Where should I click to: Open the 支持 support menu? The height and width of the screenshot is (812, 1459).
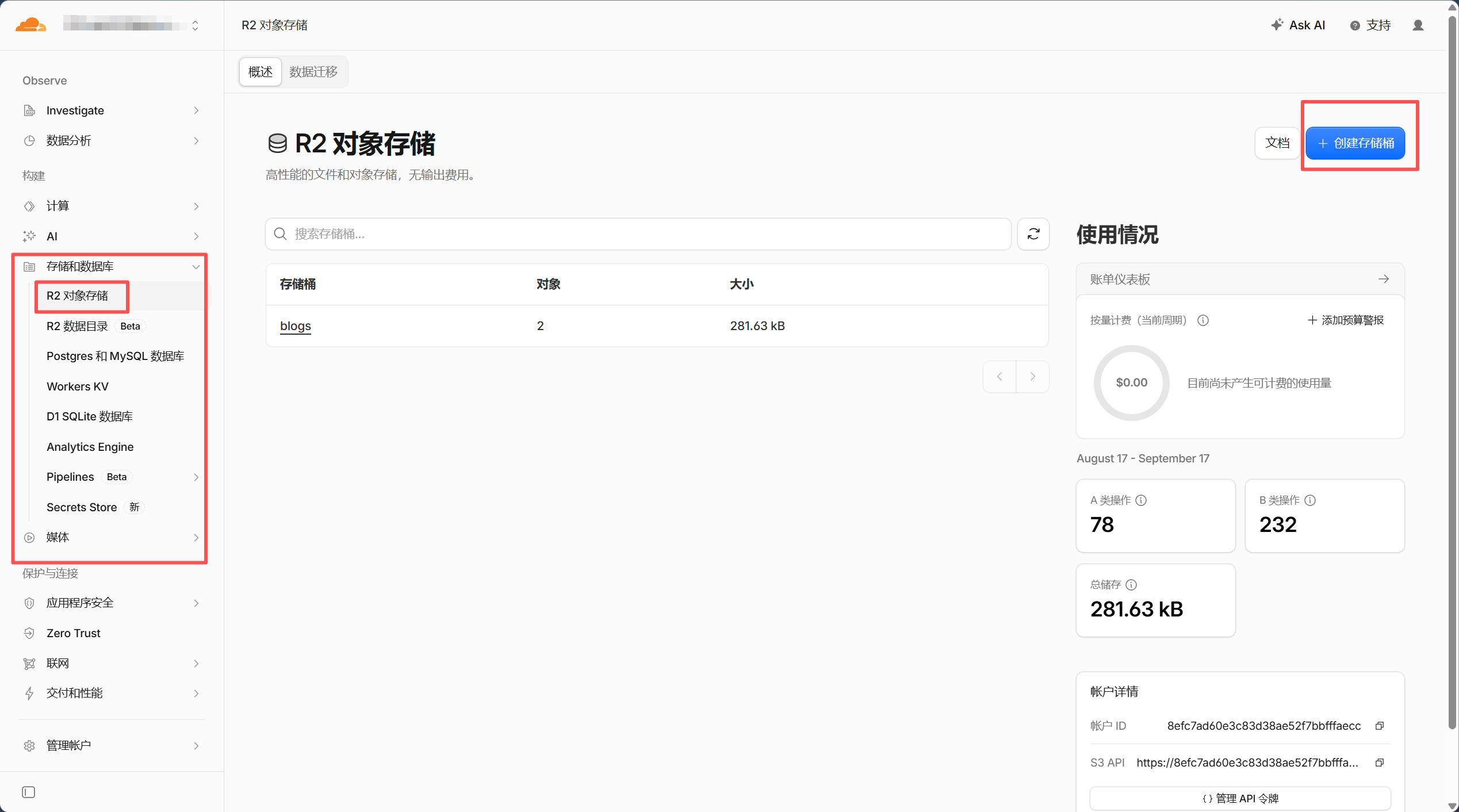(x=1370, y=25)
